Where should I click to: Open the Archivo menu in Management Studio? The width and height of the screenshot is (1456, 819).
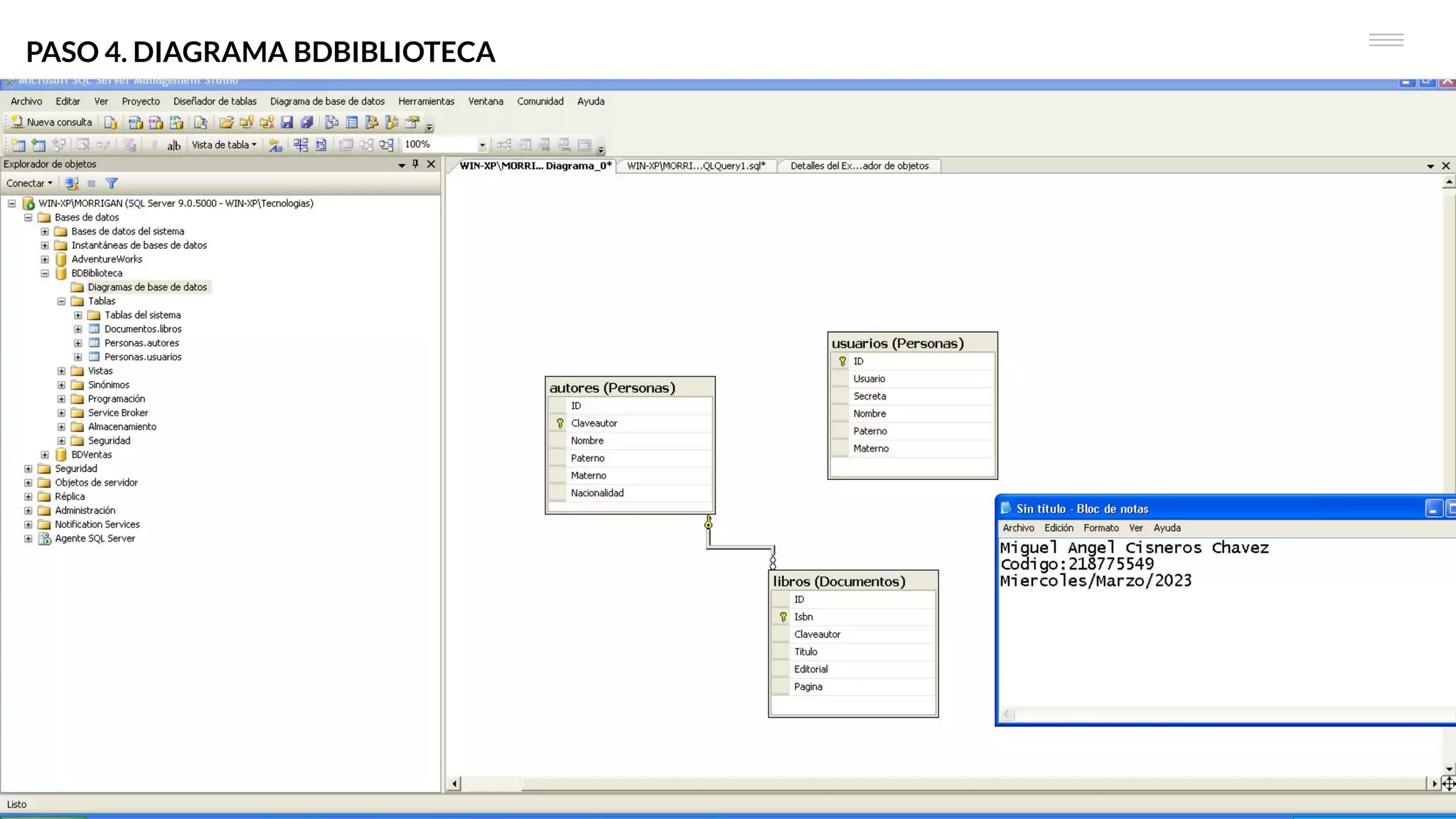click(26, 102)
